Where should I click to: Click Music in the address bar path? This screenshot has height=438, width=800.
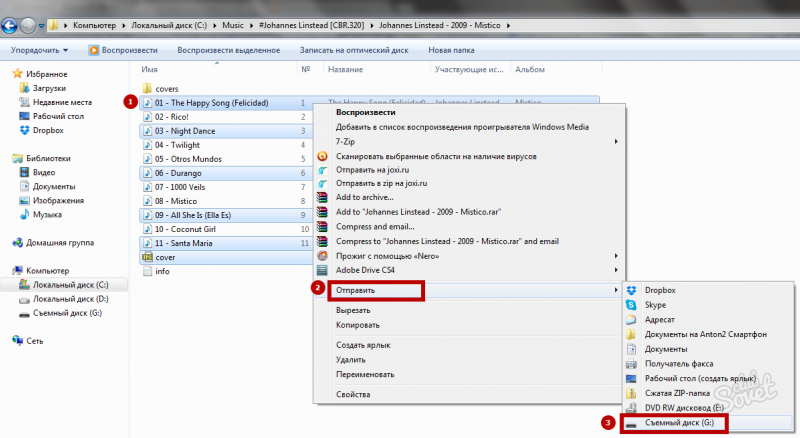click(233, 25)
